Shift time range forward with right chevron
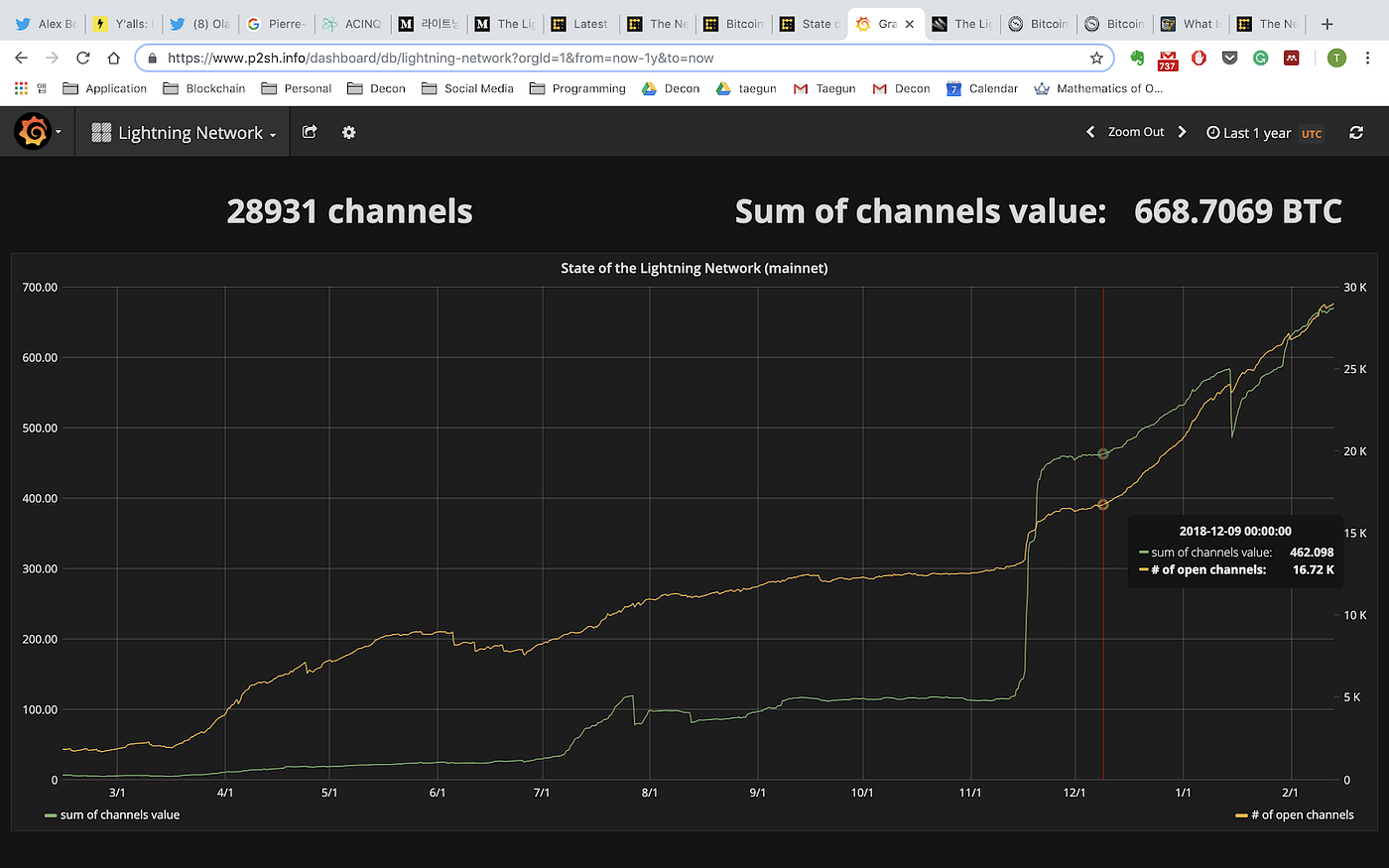1389x868 pixels. tap(1182, 132)
